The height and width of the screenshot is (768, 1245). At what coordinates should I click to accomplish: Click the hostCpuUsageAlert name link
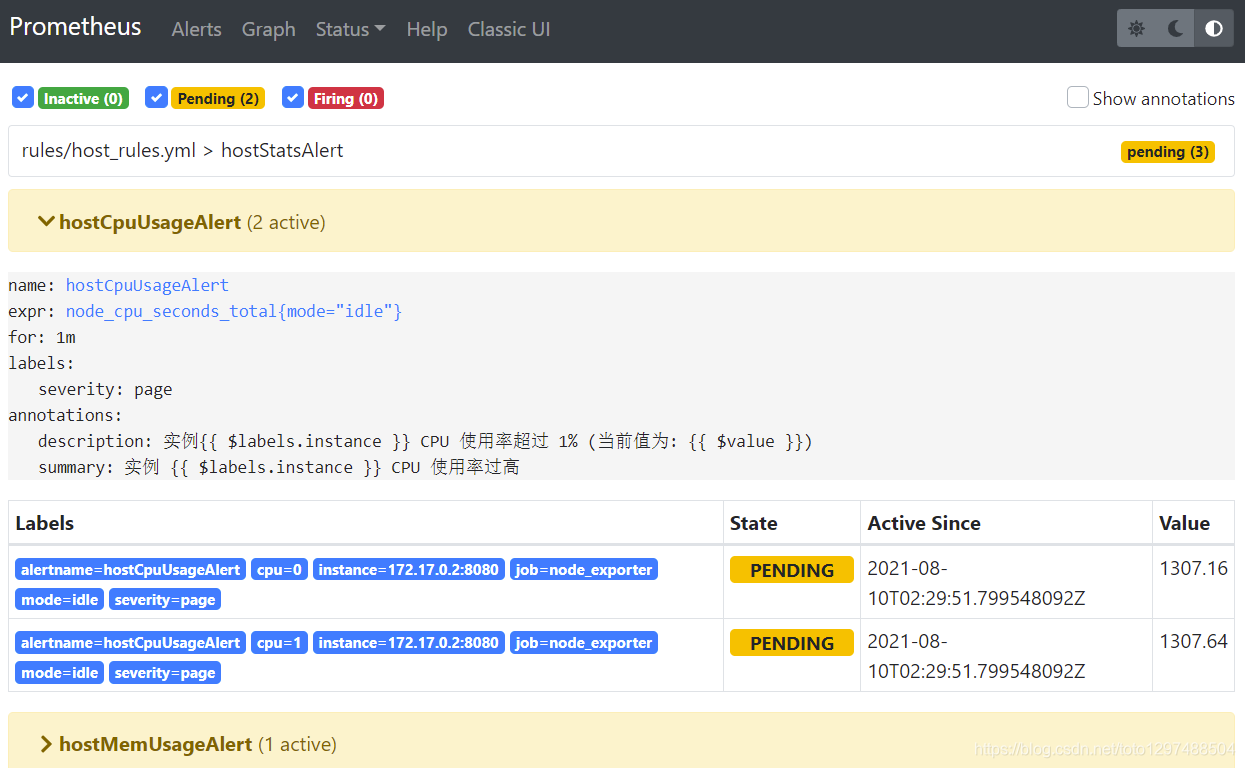click(147, 285)
